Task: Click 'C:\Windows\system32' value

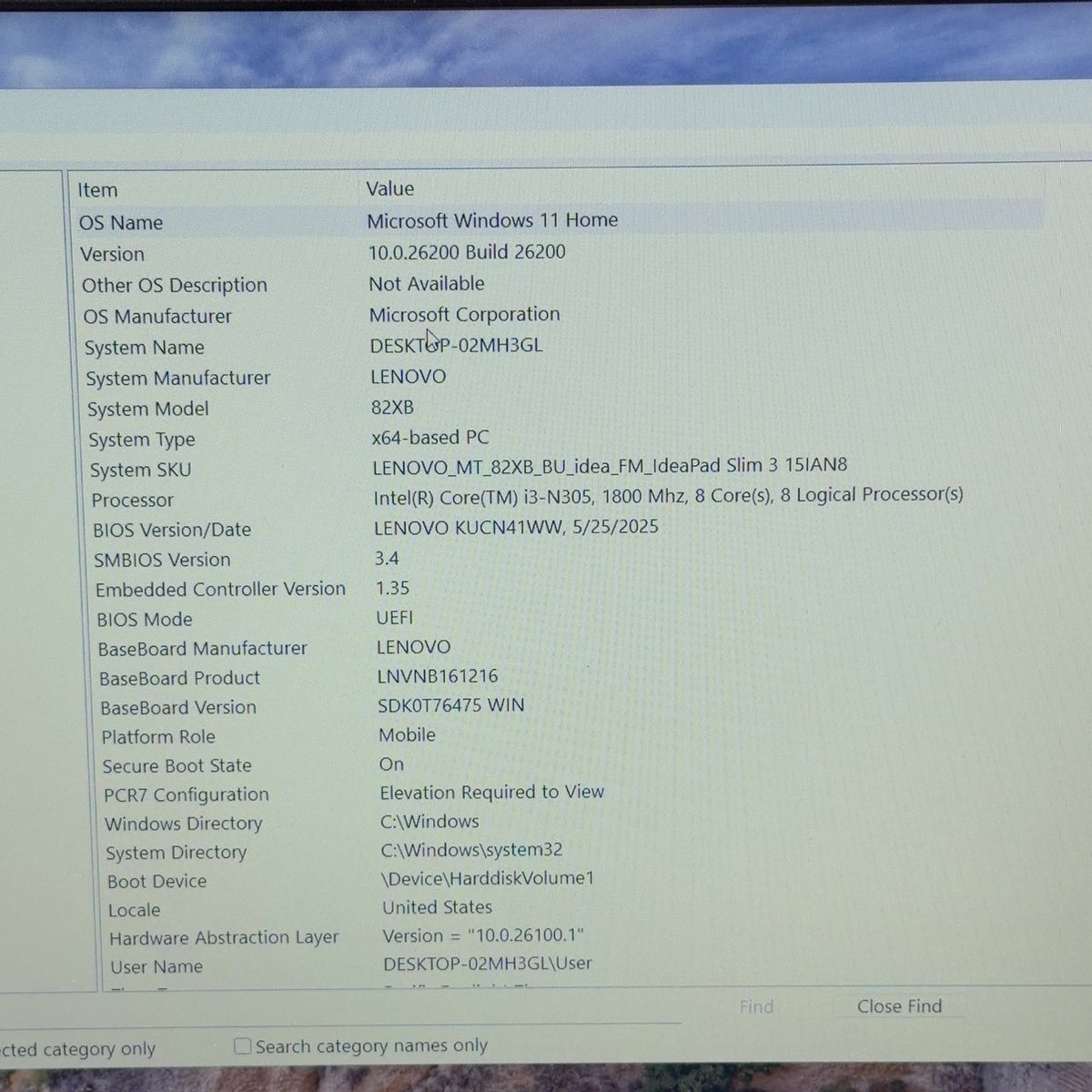Action: pos(471,850)
